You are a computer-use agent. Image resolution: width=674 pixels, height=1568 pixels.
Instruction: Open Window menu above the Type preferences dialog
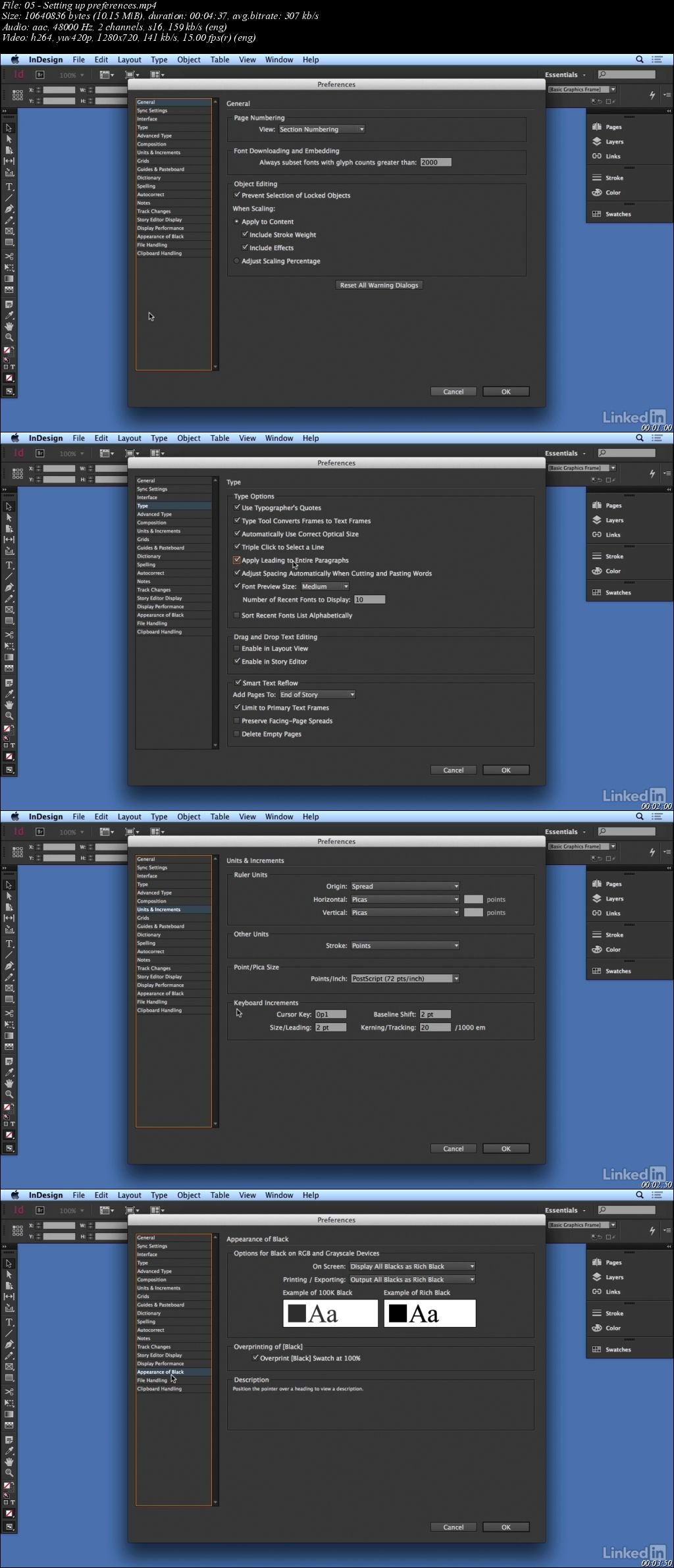pyautogui.click(x=279, y=438)
